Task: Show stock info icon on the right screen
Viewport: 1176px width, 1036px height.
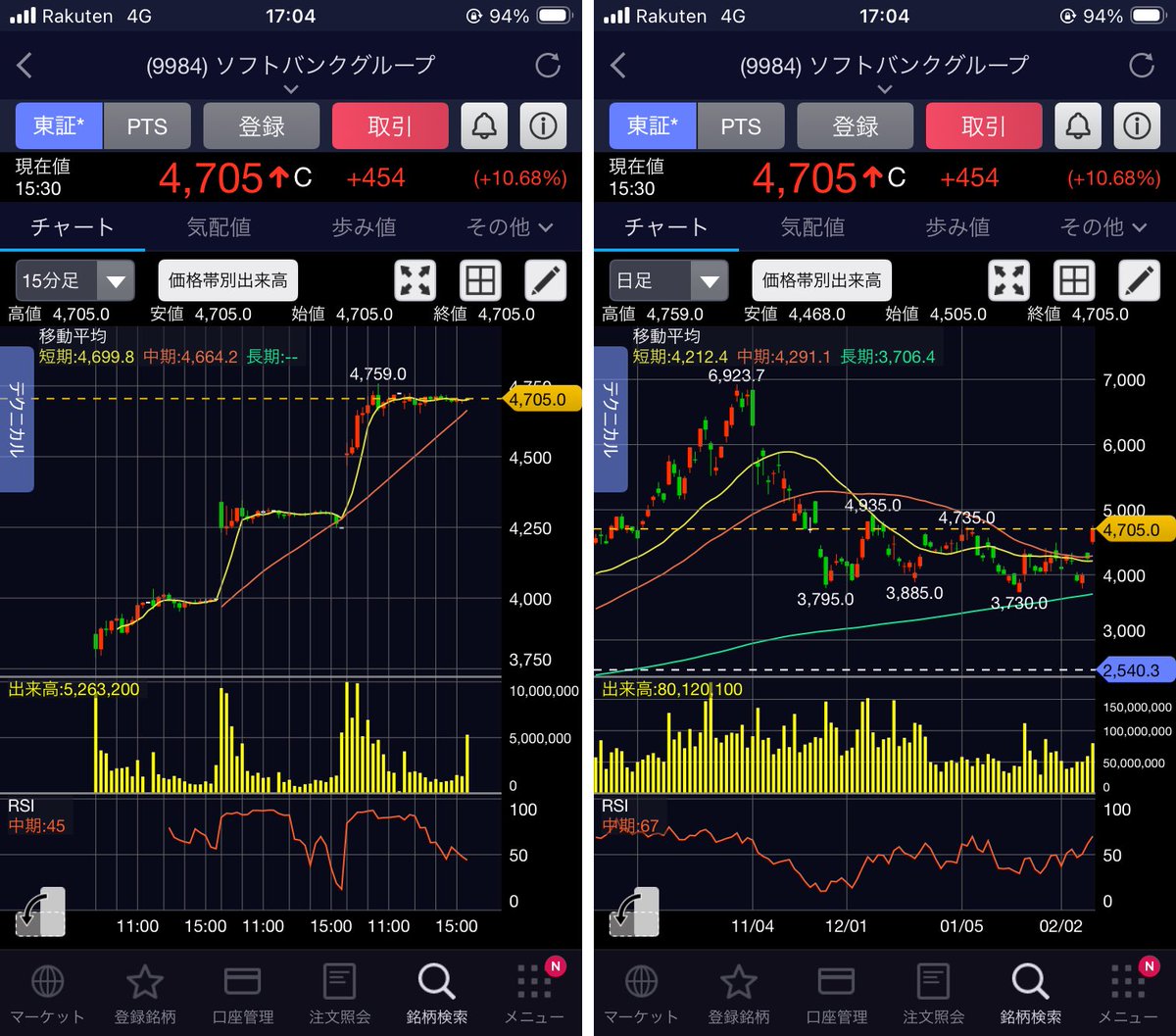Action: point(1137,126)
